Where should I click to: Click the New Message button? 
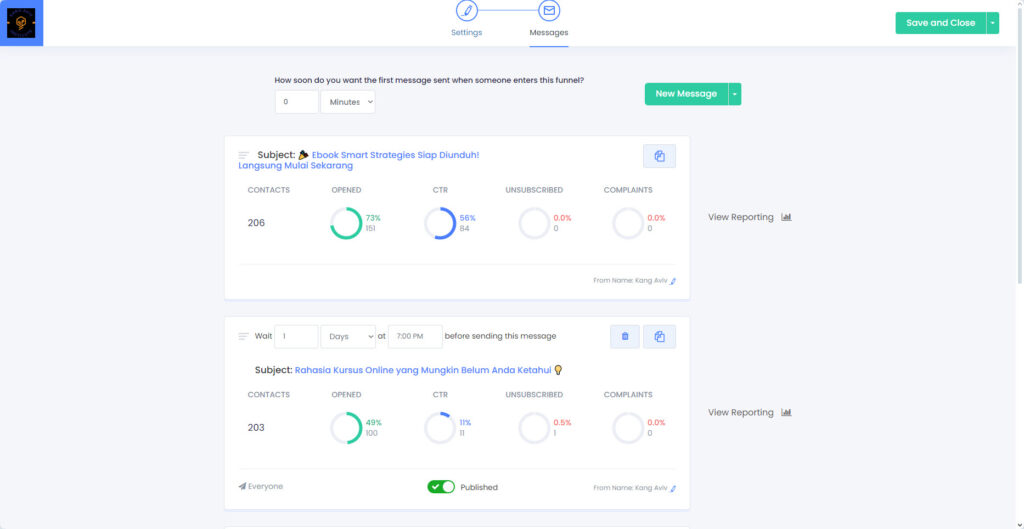coord(686,94)
